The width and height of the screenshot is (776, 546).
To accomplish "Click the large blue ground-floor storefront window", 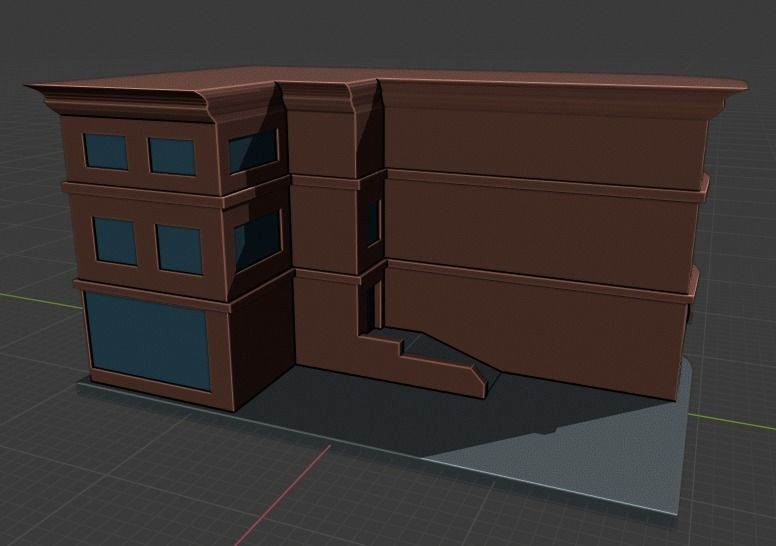I will click(x=147, y=340).
